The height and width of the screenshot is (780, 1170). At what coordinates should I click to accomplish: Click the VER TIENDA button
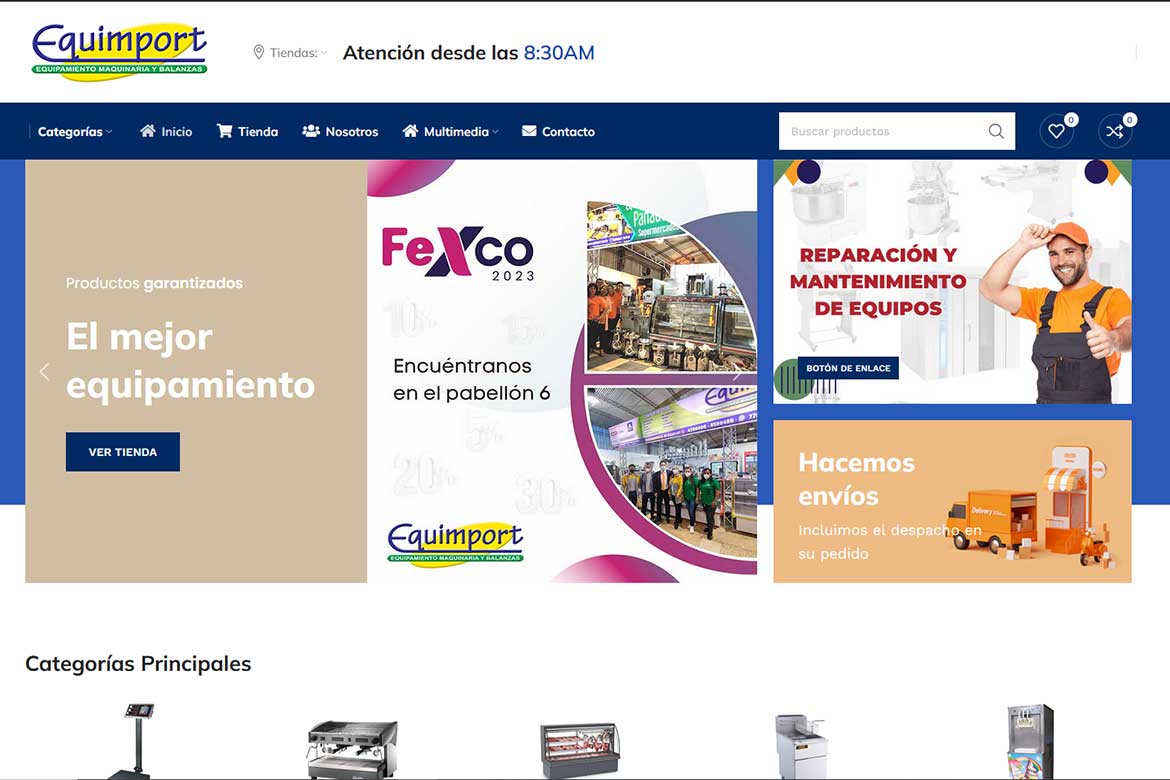(x=122, y=452)
